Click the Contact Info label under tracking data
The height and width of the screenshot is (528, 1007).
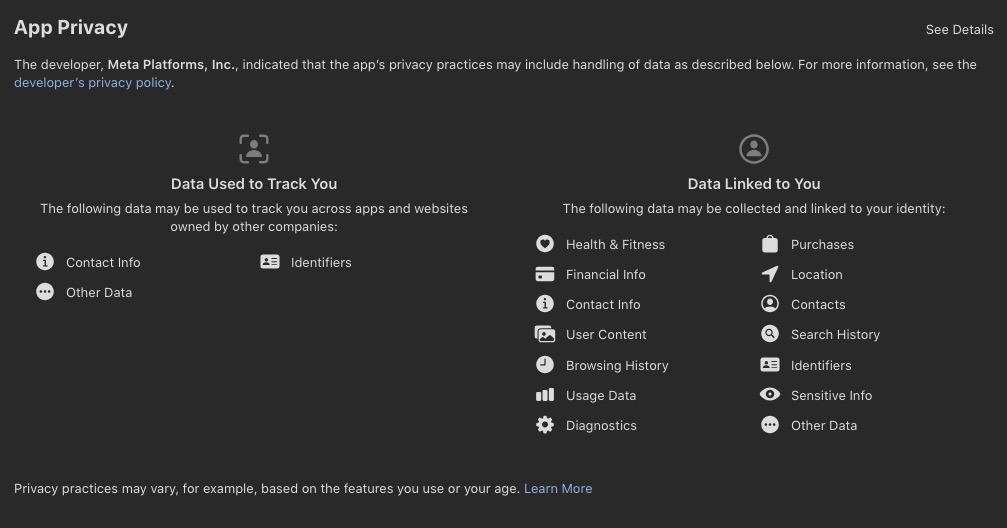pyautogui.click(x=103, y=262)
